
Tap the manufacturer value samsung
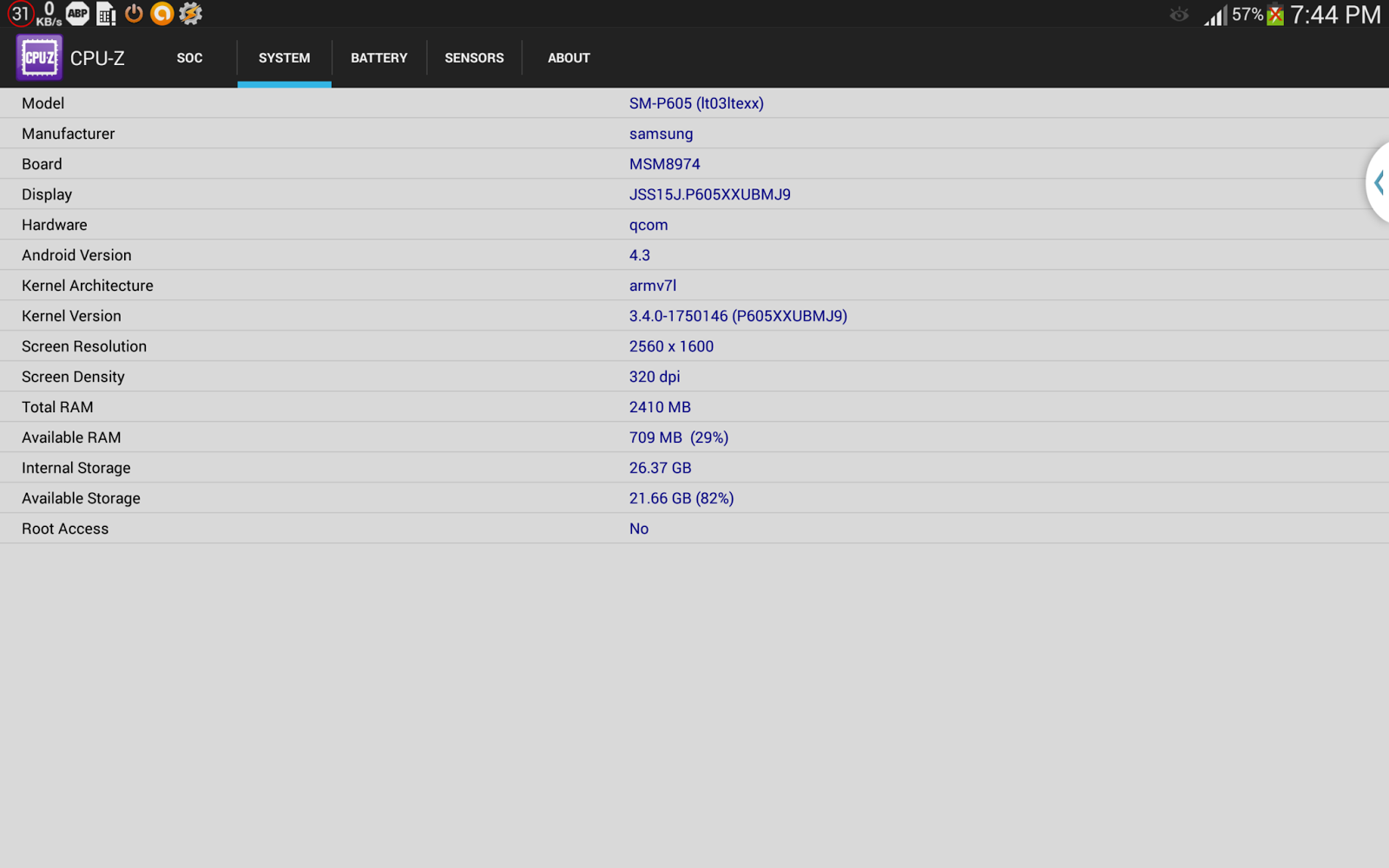tap(662, 134)
